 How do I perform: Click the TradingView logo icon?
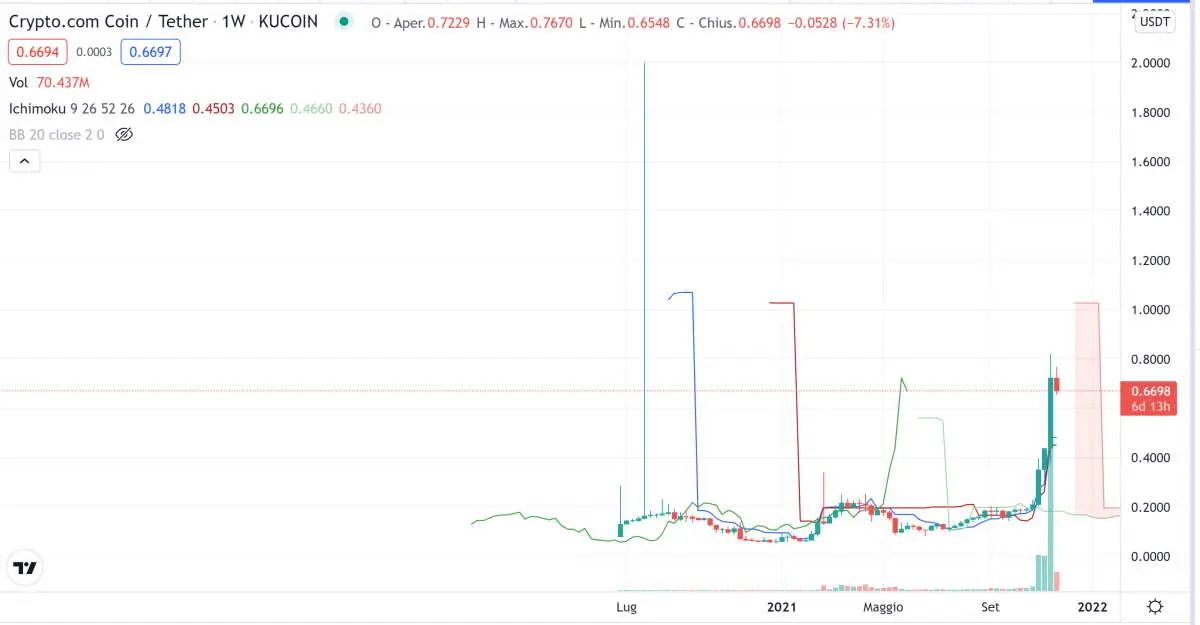click(25, 568)
